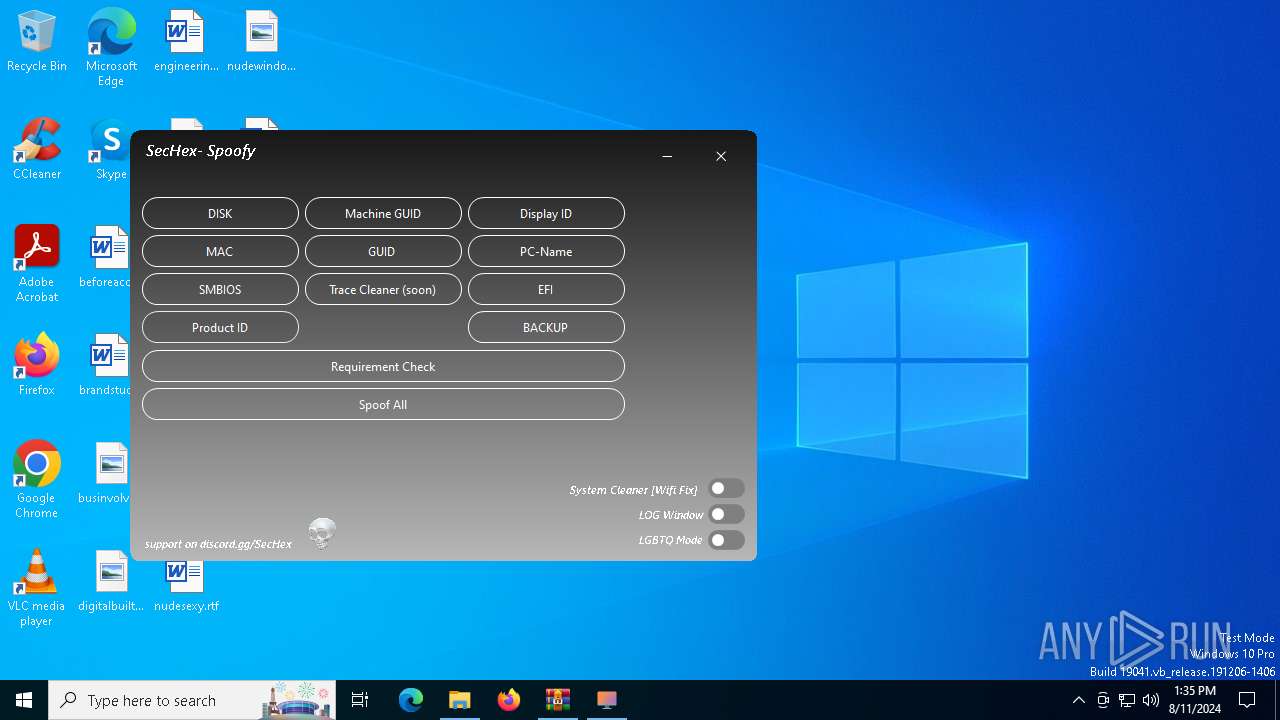The height and width of the screenshot is (720, 1280).
Task: Click the PC-Name button
Action: (x=546, y=251)
